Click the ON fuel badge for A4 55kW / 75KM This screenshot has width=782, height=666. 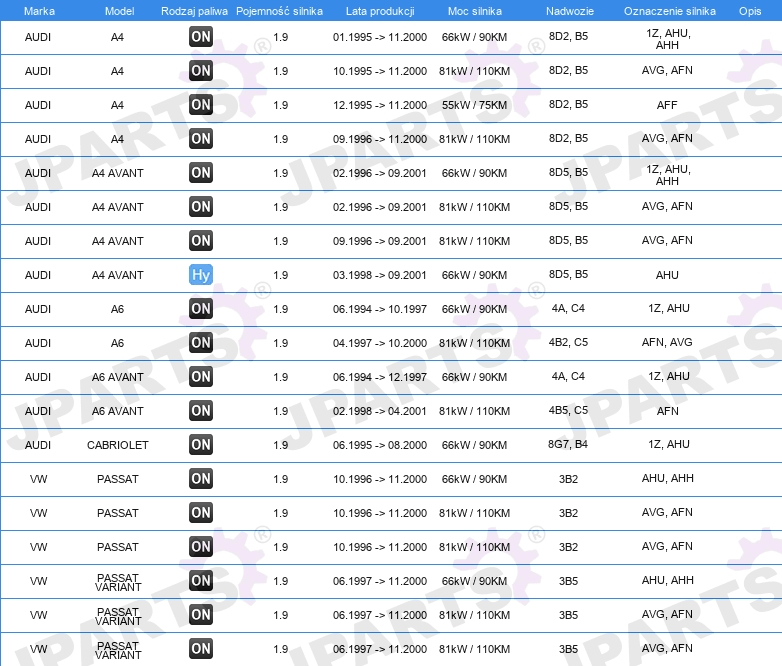pos(200,104)
